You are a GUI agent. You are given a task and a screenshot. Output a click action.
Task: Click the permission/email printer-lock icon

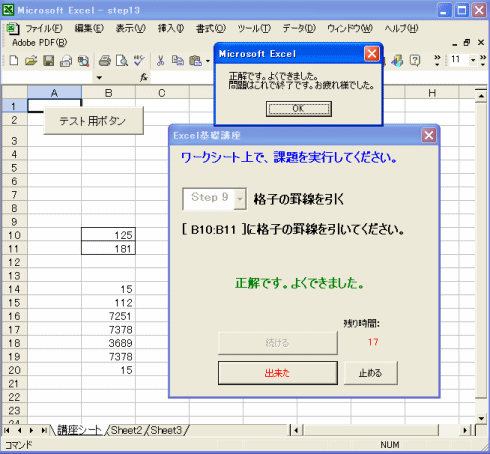point(66,61)
